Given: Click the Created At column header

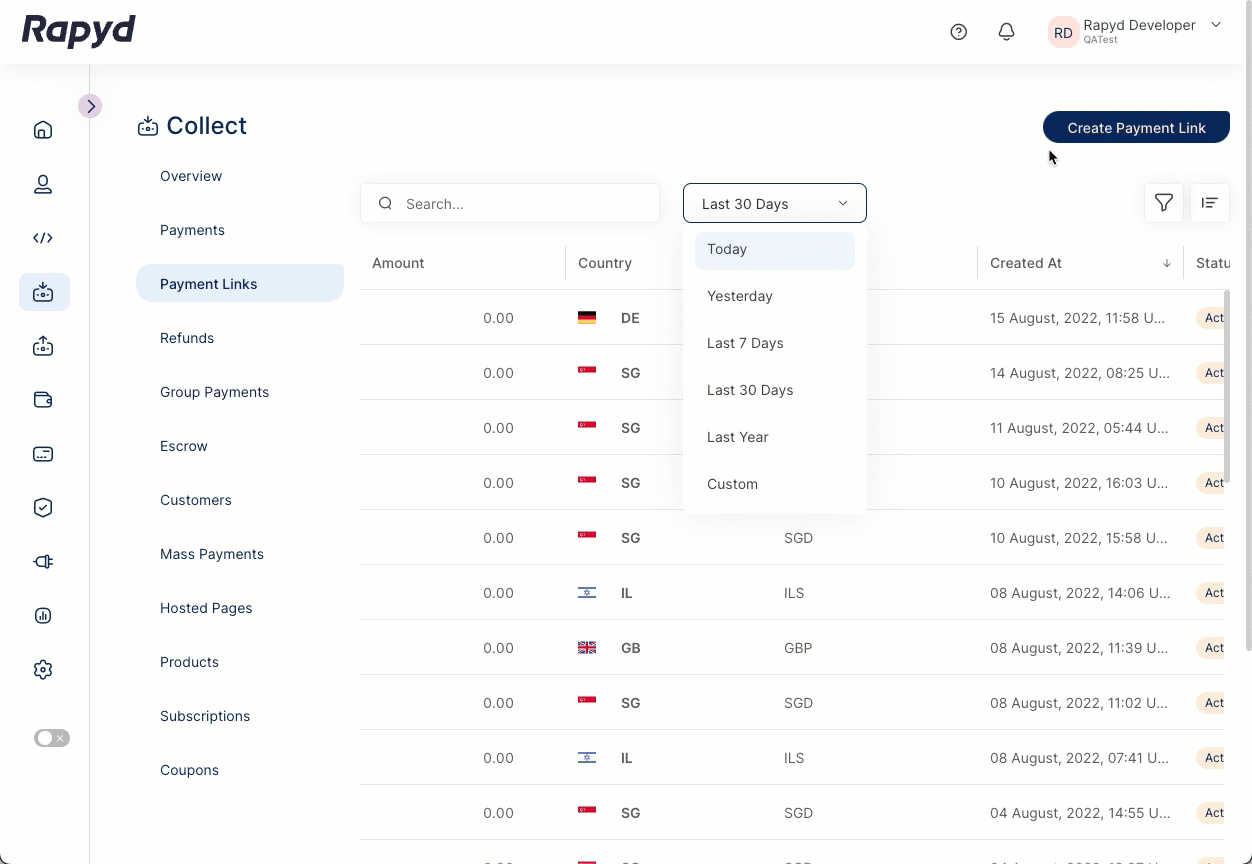Looking at the screenshot, I should 1026,263.
